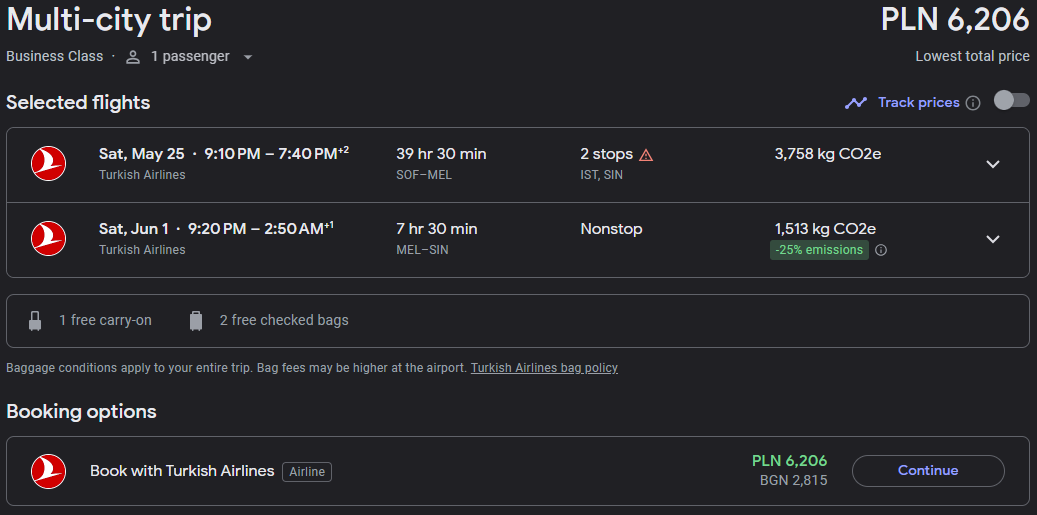This screenshot has height=515, width=1037.
Task: Click the SOF–MEL route text
Action: [424, 175]
